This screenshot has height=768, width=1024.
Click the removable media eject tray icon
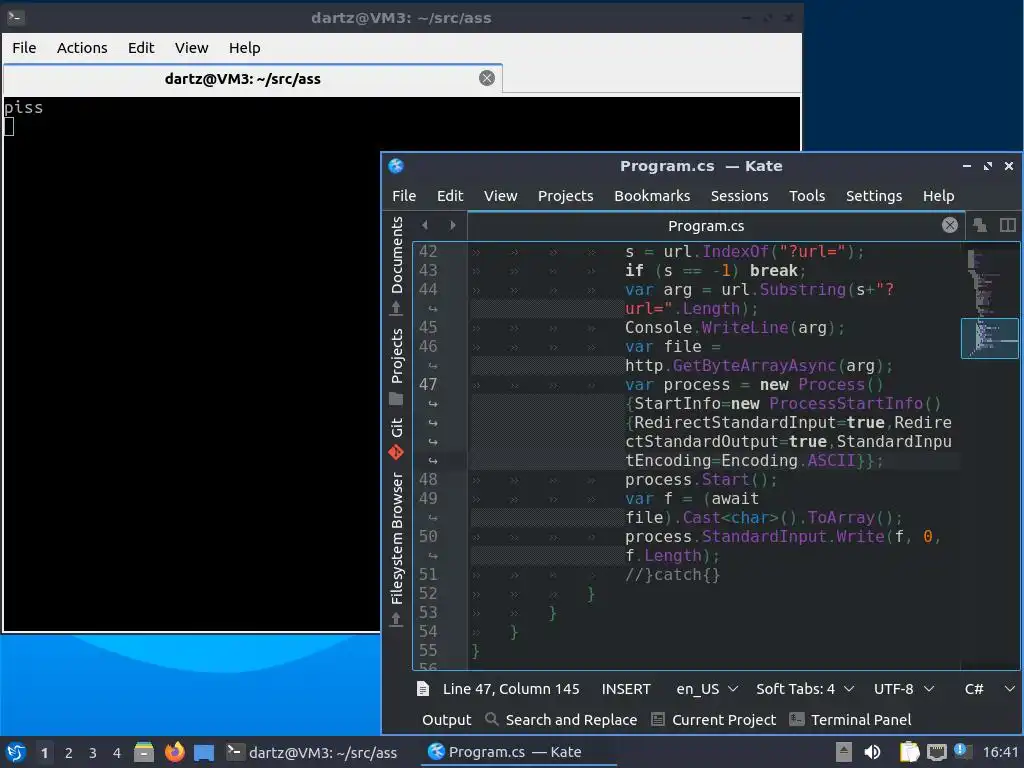click(844, 752)
